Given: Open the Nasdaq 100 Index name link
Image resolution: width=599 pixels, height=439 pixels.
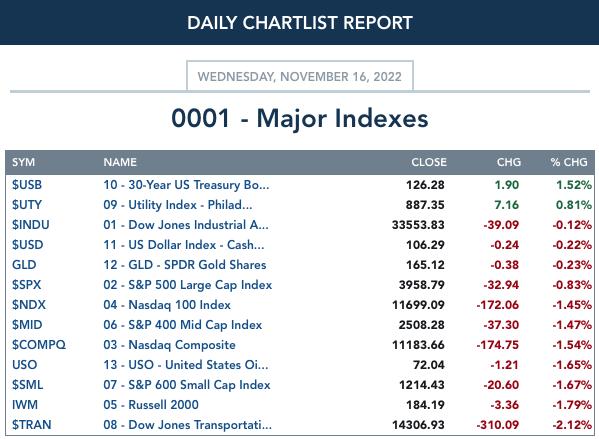Looking at the screenshot, I should tap(167, 305).
